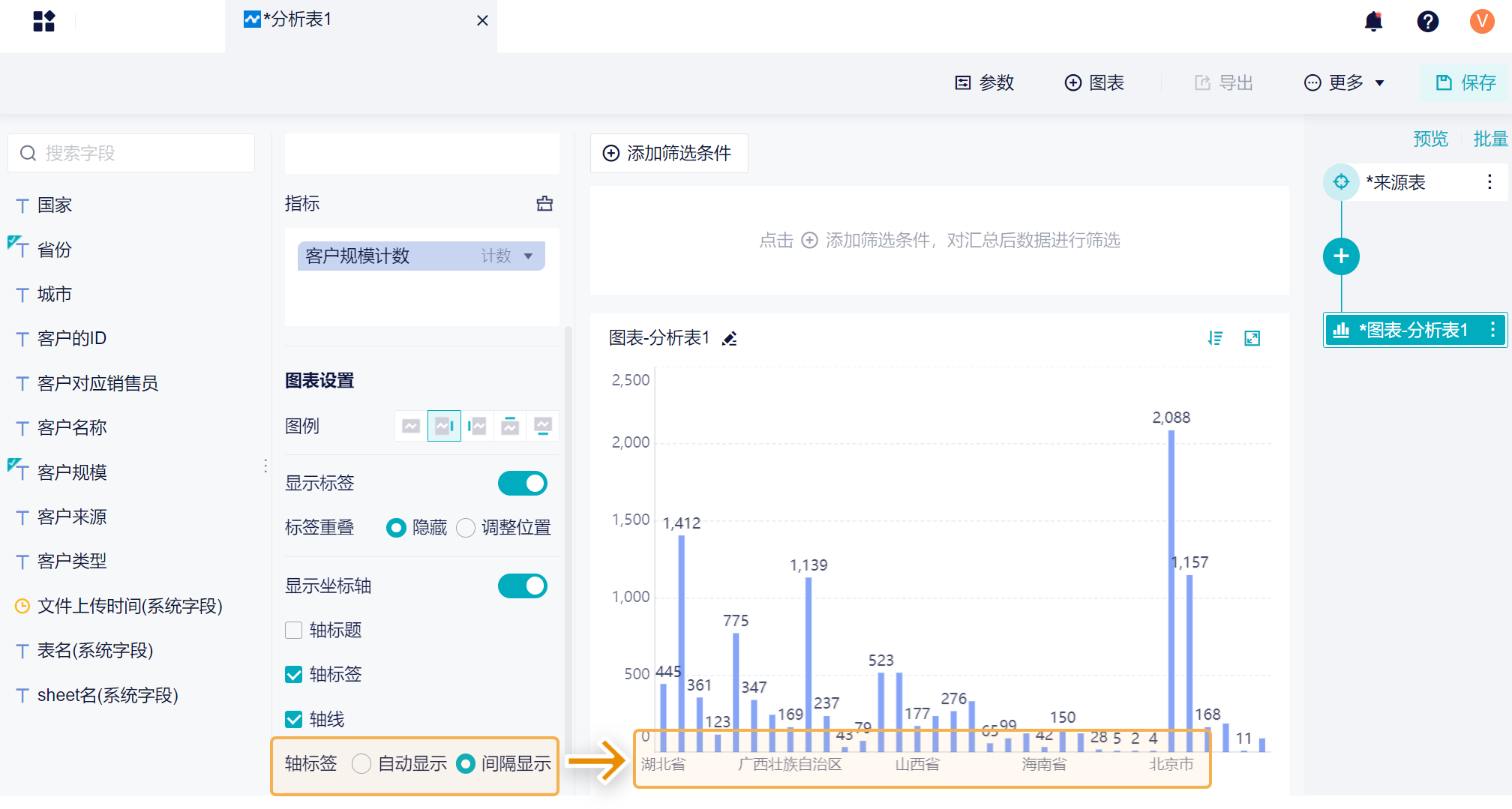The image size is (1512, 809).
Task: Toggle the 显示坐标轴 switch
Action: tap(523, 586)
